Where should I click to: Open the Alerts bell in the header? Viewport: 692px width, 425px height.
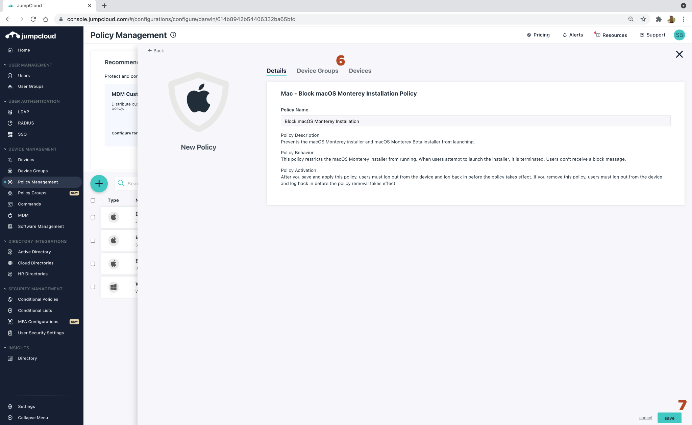pyautogui.click(x=572, y=35)
